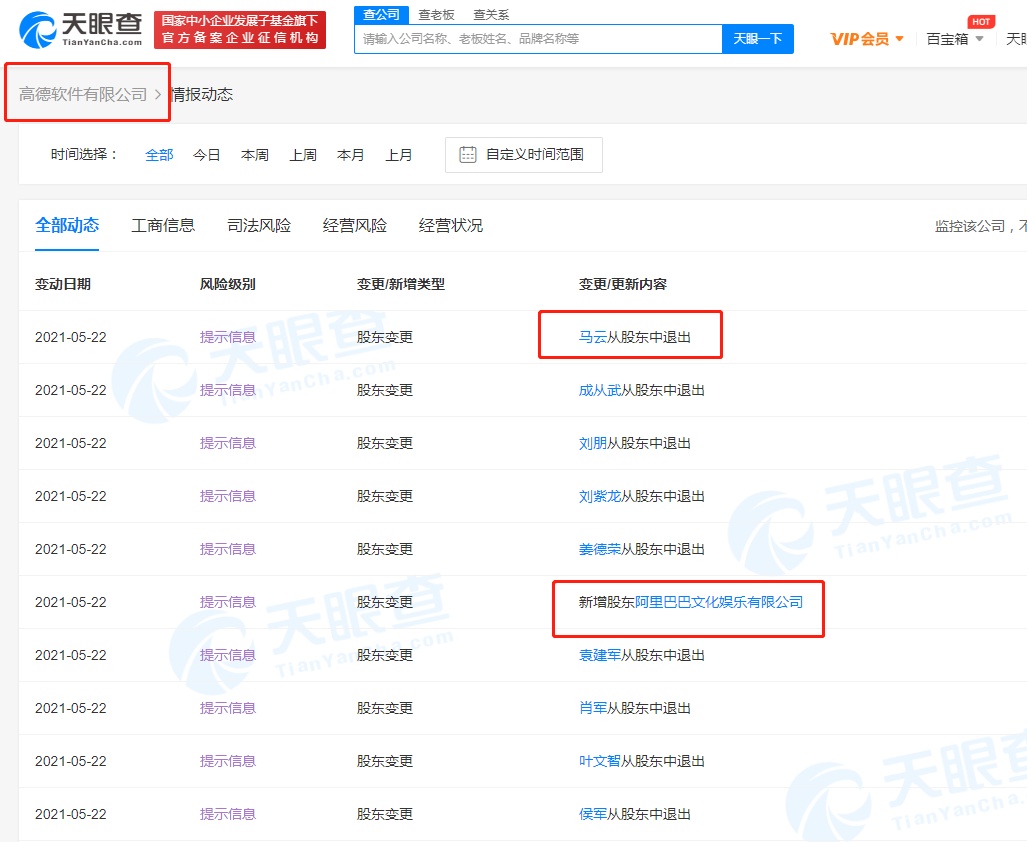The image size is (1027, 842).
Task: Open 姜德荣 shareholder link
Action: (600, 549)
